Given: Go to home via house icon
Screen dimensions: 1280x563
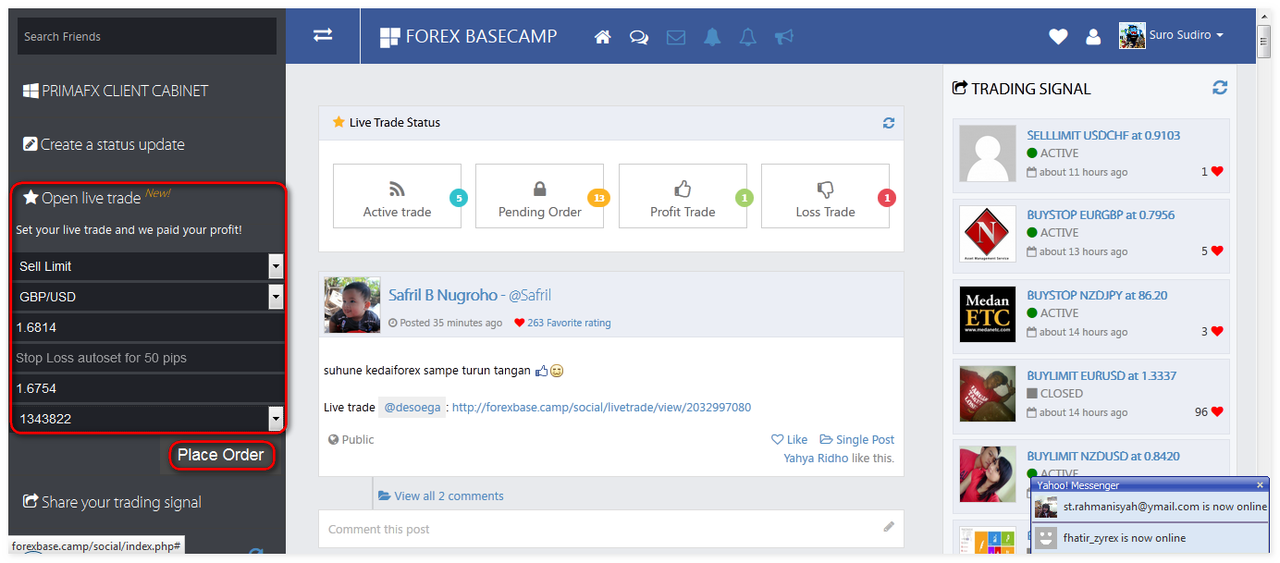Looking at the screenshot, I should click(602, 37).
